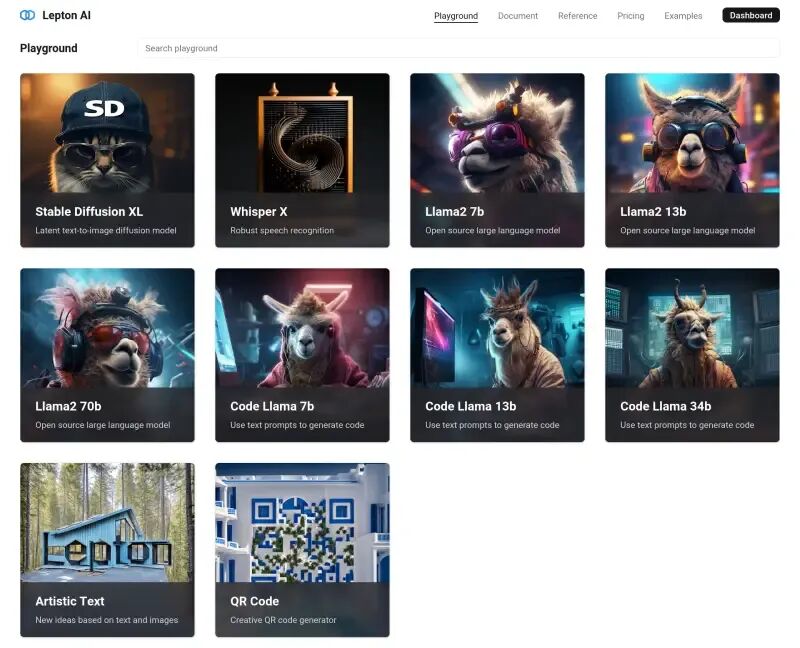
Task: Open the Whisper X card image
Action: (302, 133)
